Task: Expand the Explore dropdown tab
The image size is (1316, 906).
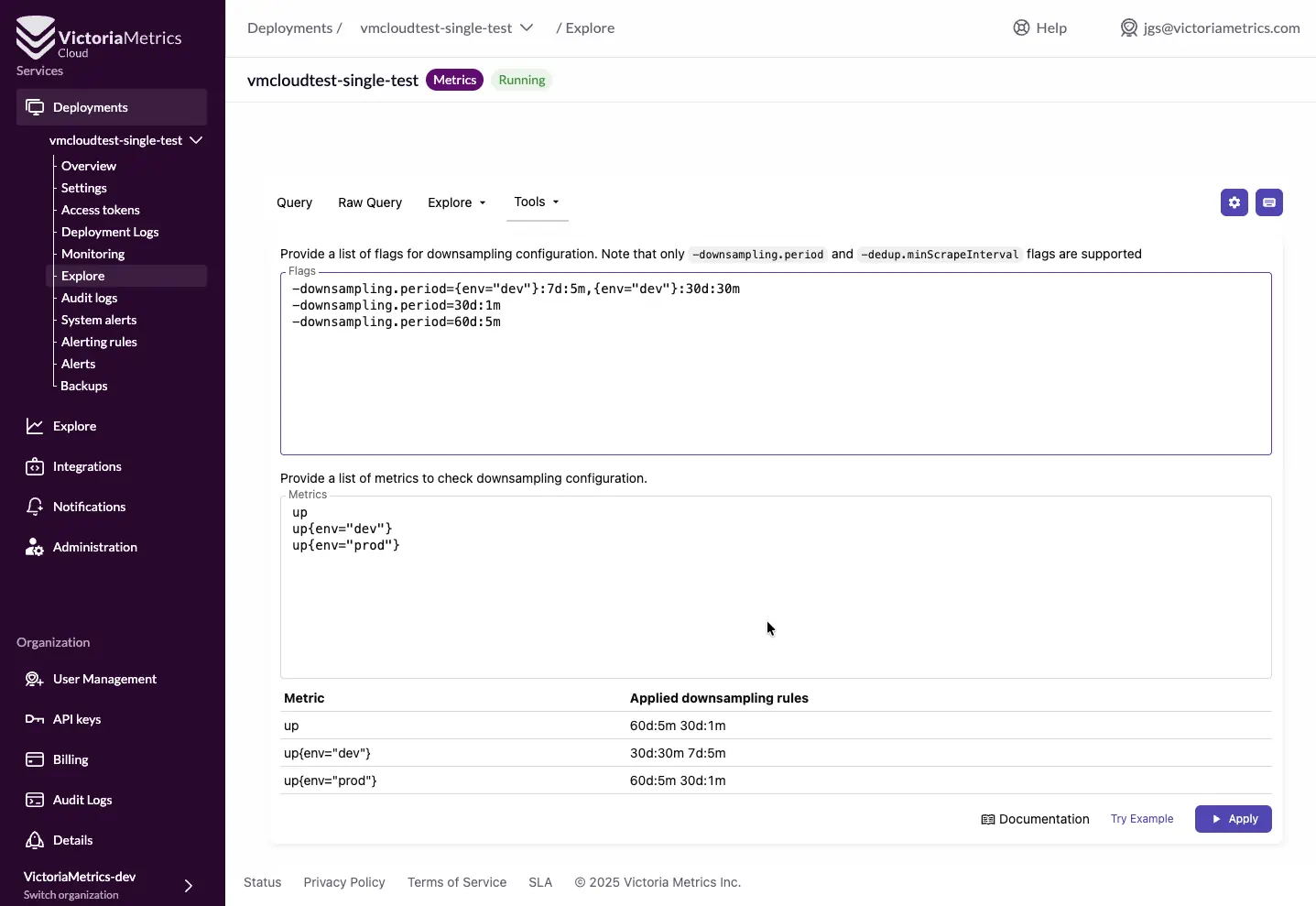Action: (456, 202)
